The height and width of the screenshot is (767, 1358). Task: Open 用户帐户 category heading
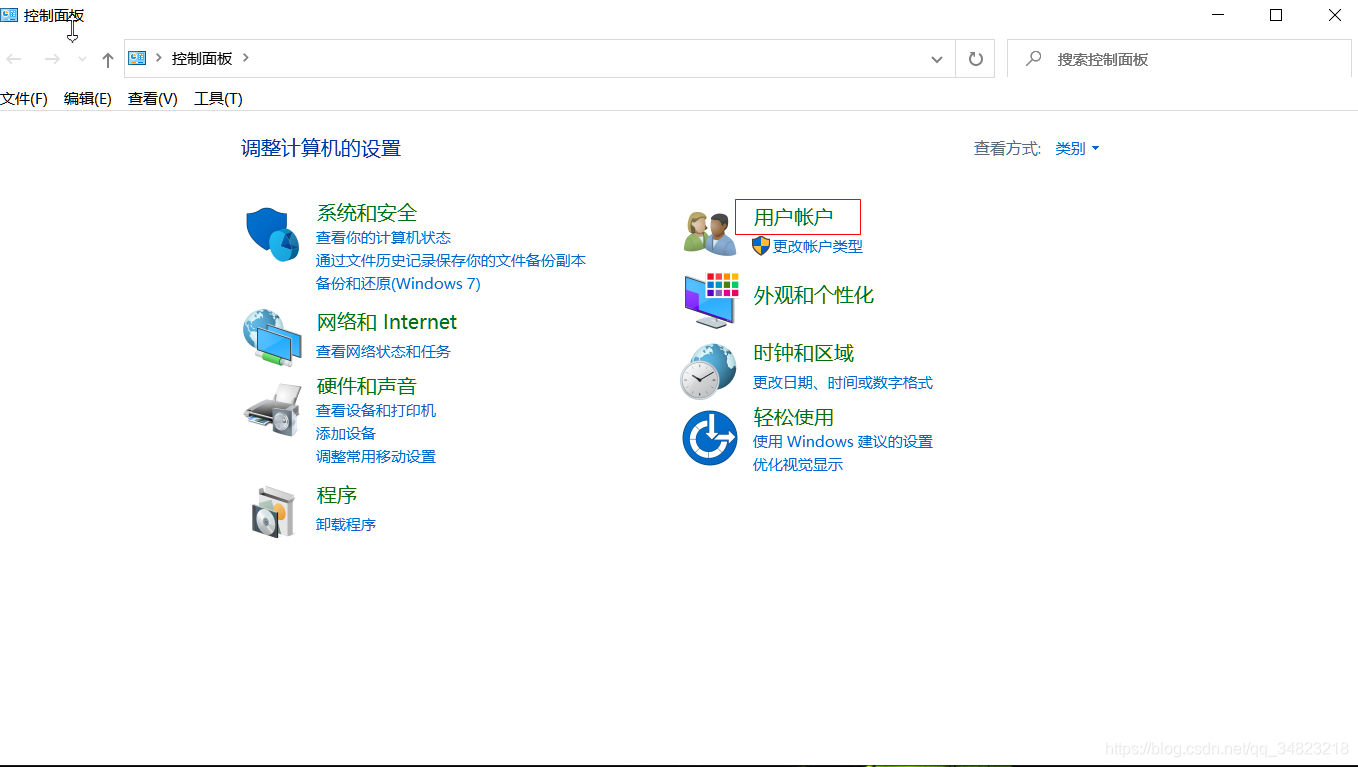(x=793, y=217)
